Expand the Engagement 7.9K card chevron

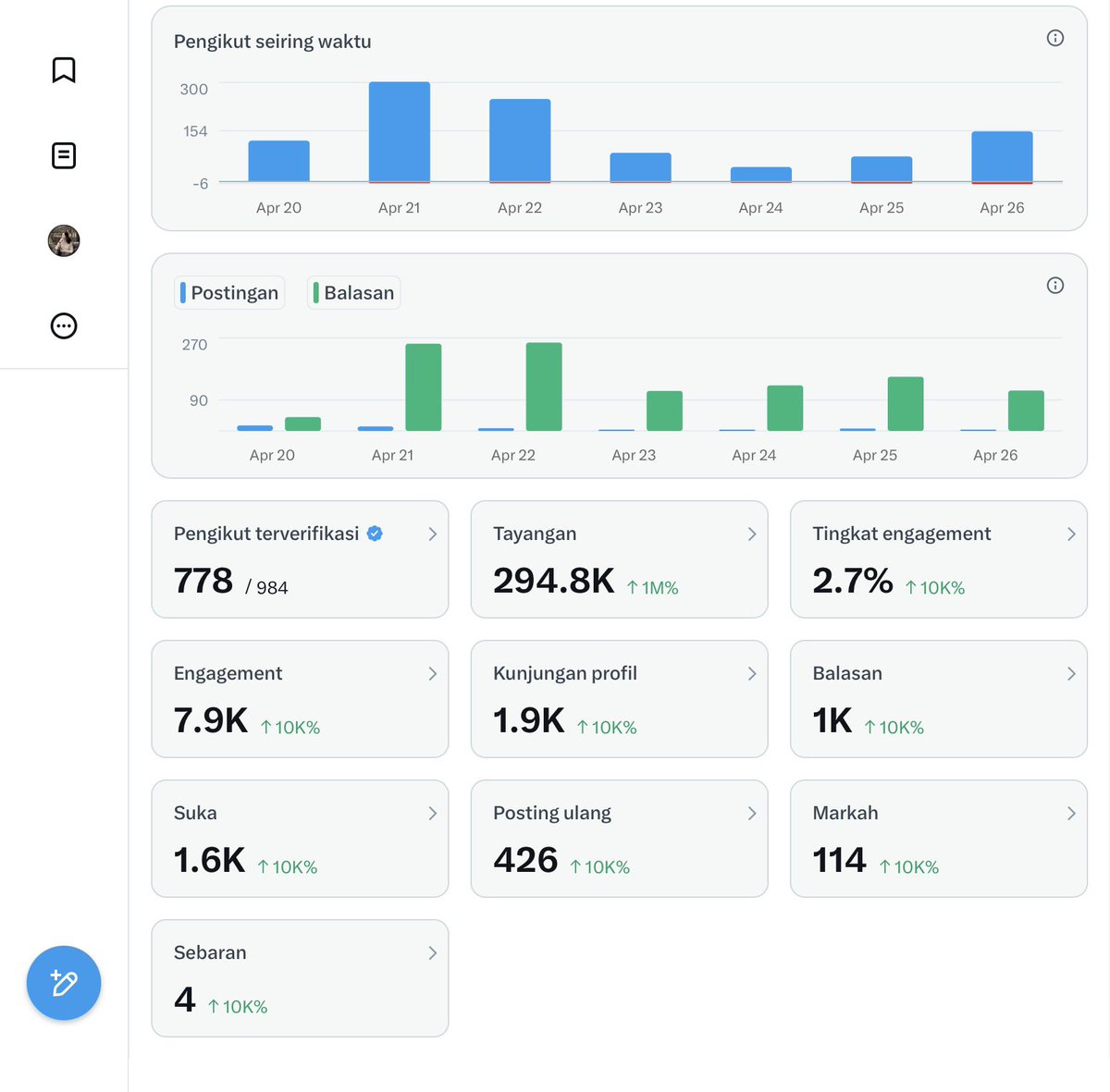pyautogui.click(x=432, y=673)
